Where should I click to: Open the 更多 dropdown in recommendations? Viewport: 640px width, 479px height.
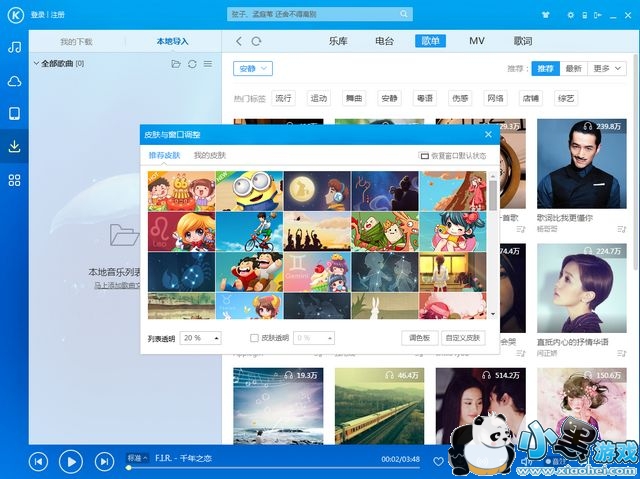tap(606, 68)
